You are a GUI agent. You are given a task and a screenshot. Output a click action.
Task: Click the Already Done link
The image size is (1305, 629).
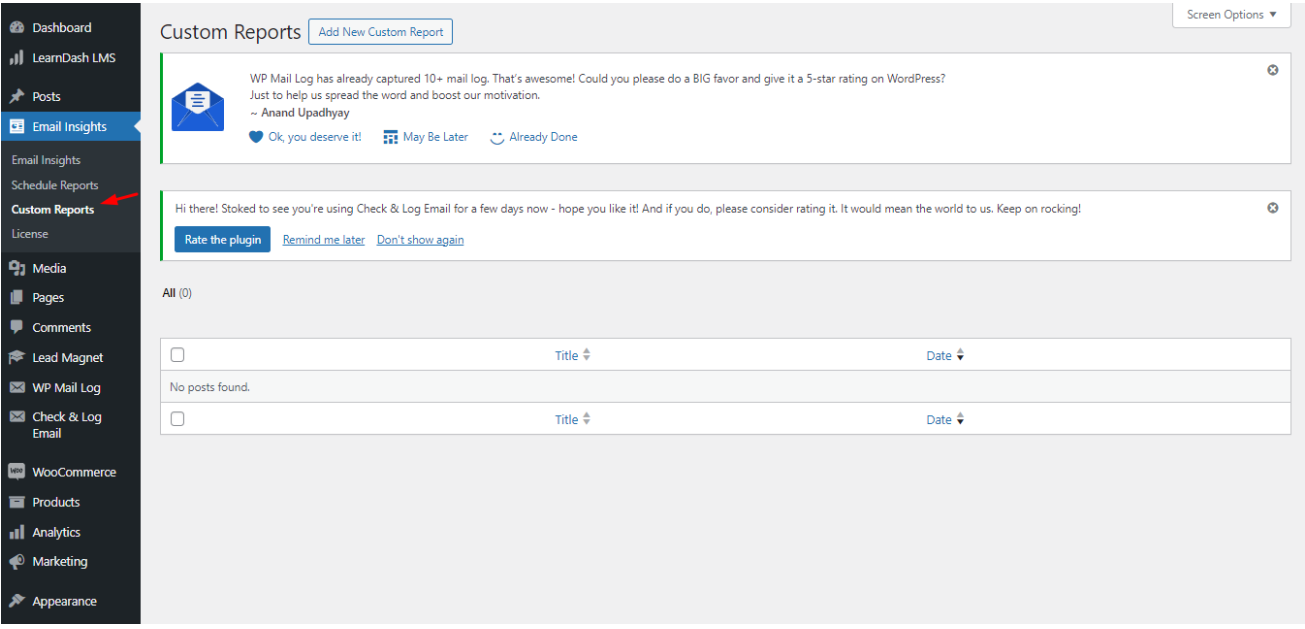tap(543, 137)
